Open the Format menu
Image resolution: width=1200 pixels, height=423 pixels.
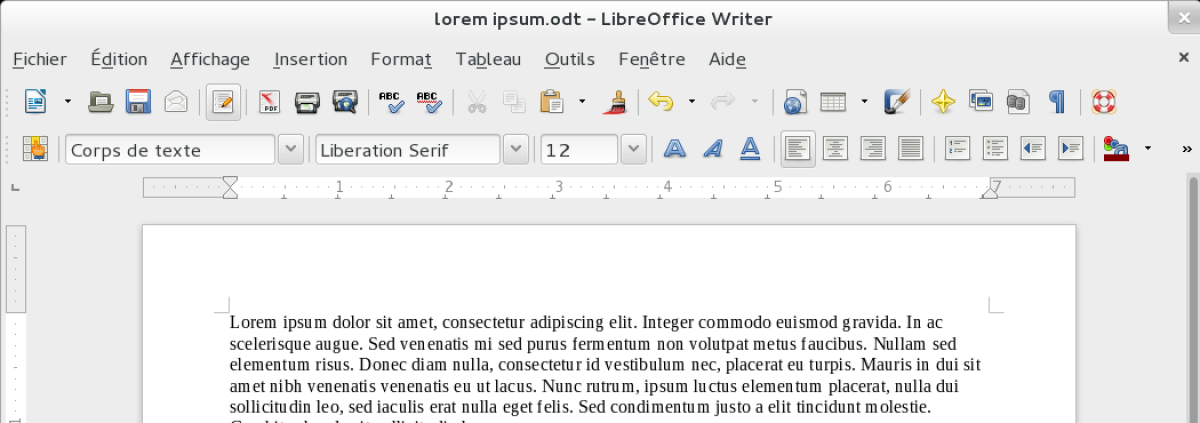click(x=401, y=59)
